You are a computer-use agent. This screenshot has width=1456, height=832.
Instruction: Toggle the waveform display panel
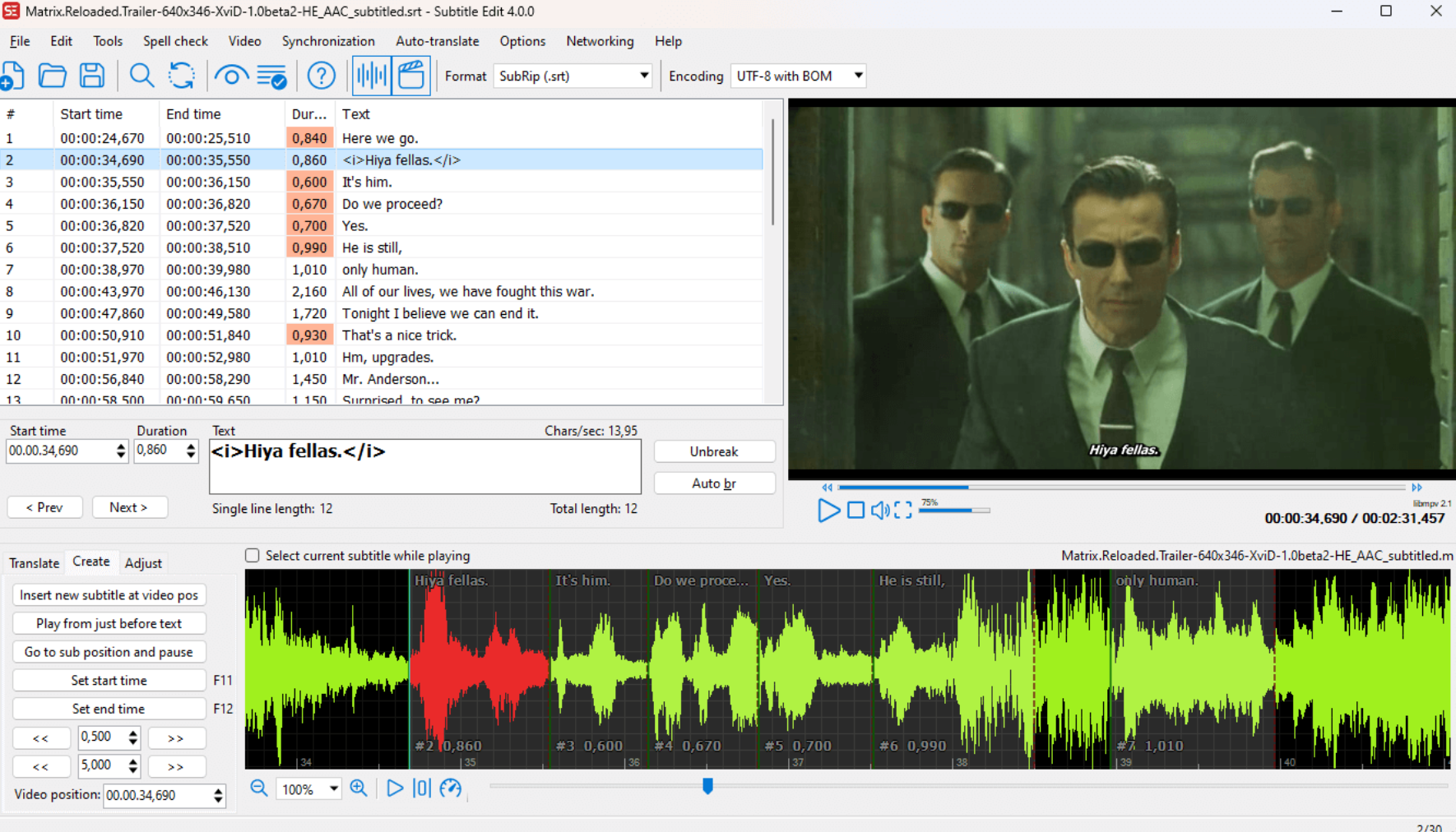pyautogui.click(x=371, y=75)
